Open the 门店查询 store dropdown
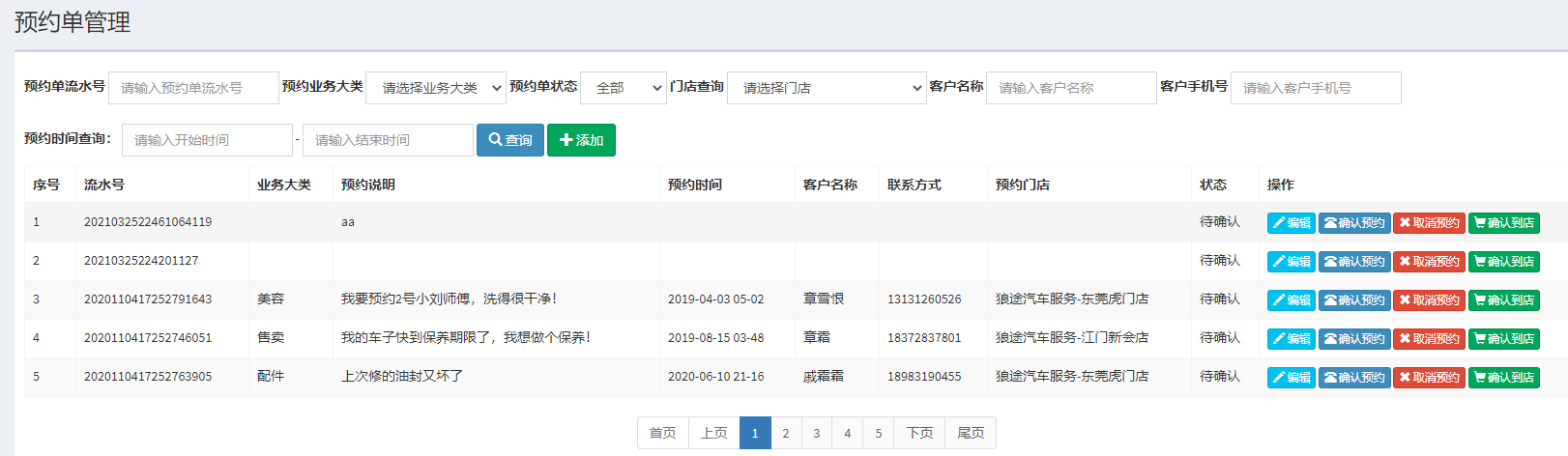Screen dimensions: 1568x456 click(827, 88)
